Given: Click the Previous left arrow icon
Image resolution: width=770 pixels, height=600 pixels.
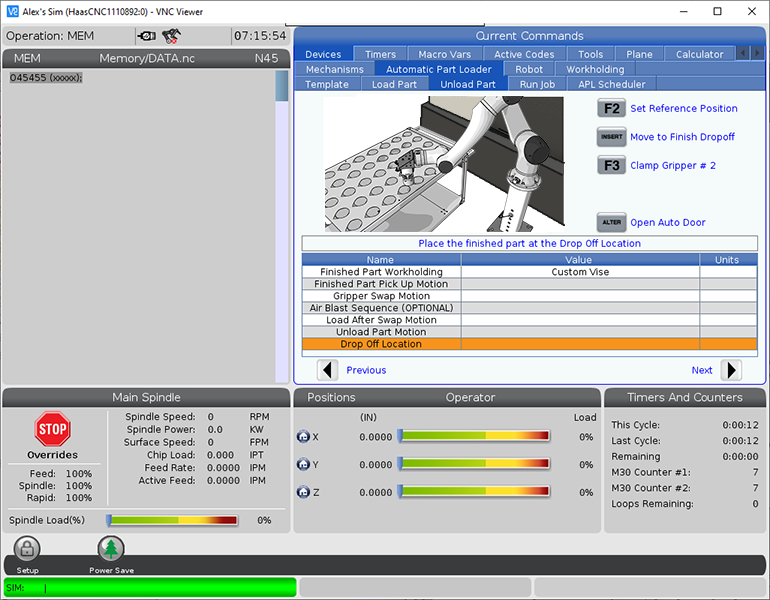Looking at the screenshot, I should coord(328,370).
